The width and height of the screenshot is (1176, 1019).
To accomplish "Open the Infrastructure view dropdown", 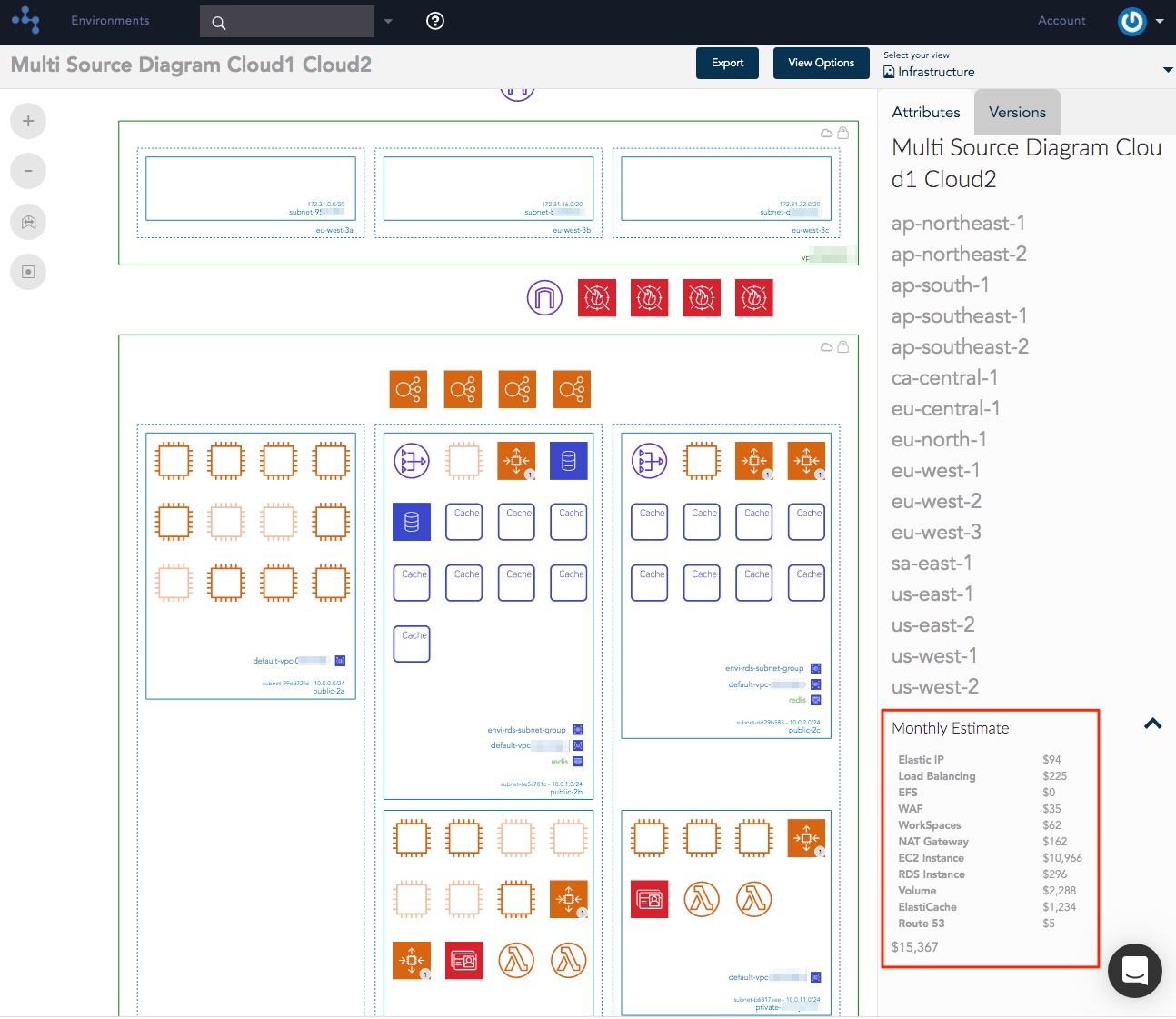I will (1167, 71).
